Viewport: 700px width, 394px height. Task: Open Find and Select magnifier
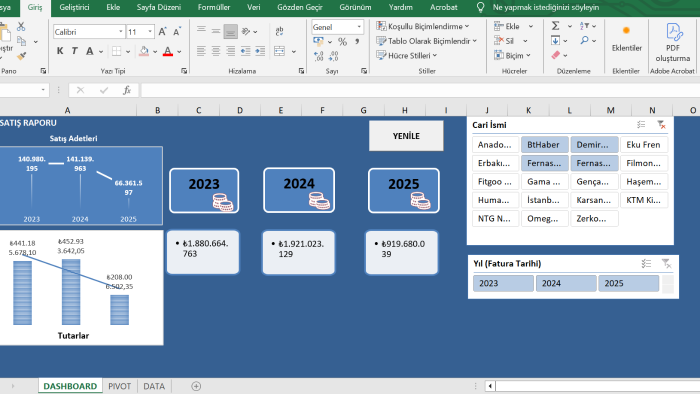click(x=584, y=41)
